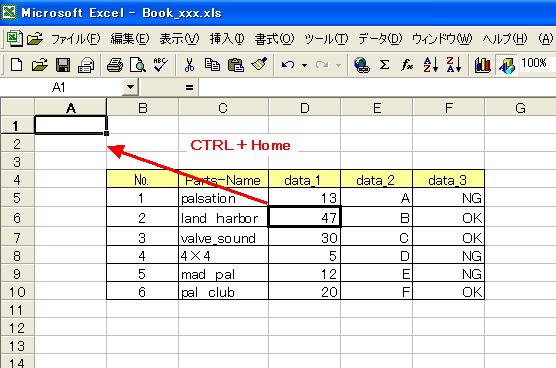This screenshot has height=368, width=556.
Task: Open the ツール(T) menu
Action: (x=326, y=39)
